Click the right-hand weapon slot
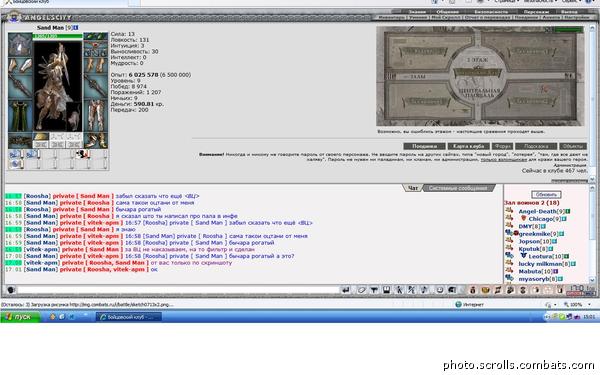The height and width of the screenshot is (375, 600). pyautogui.click(x=96, y=86)
